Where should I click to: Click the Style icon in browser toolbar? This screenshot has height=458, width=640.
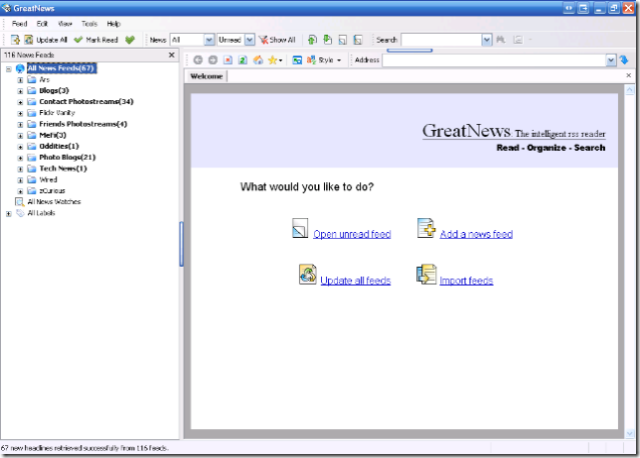[311, 60]
